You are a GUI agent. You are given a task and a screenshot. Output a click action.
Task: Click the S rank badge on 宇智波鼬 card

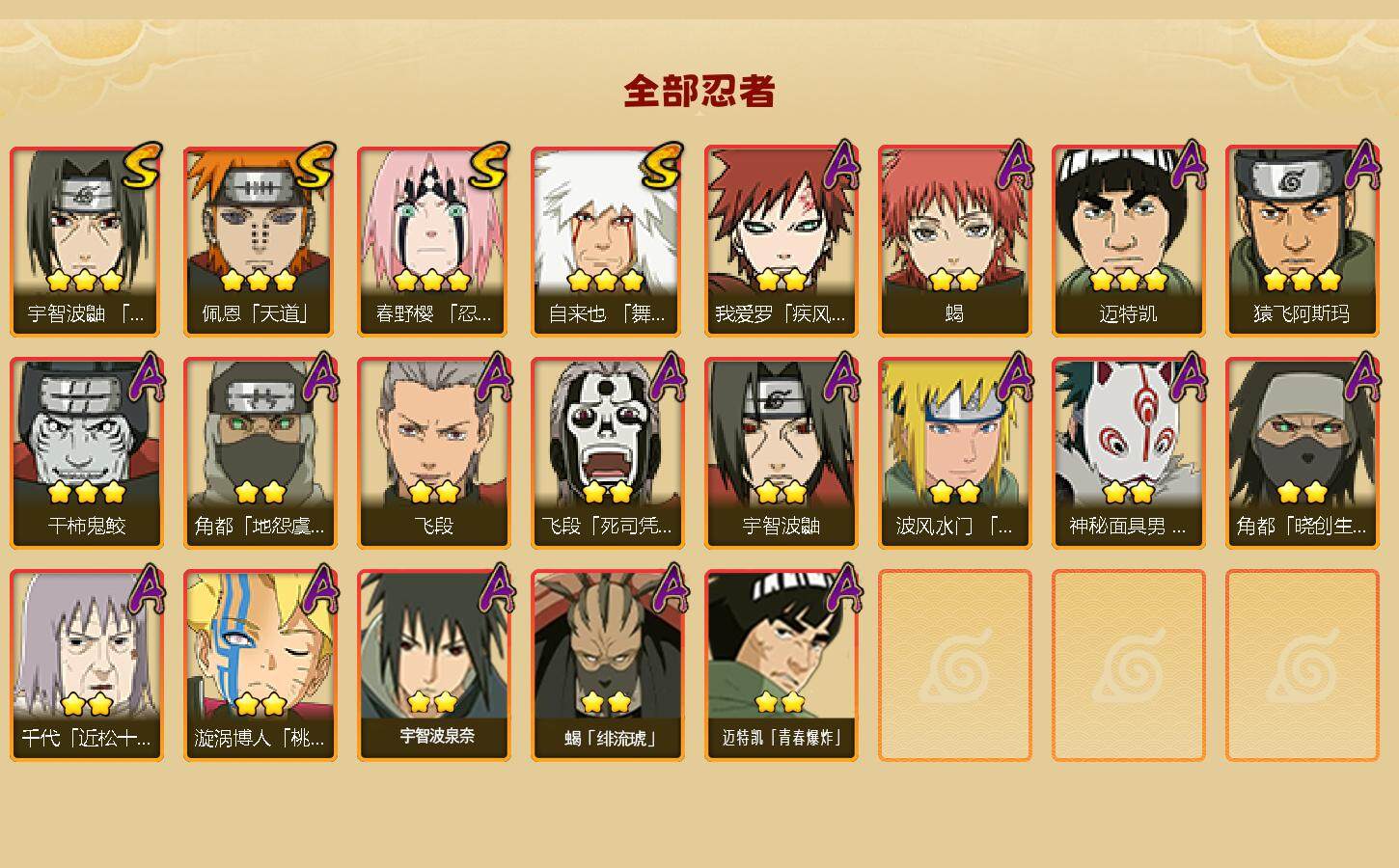click(140, 166)
